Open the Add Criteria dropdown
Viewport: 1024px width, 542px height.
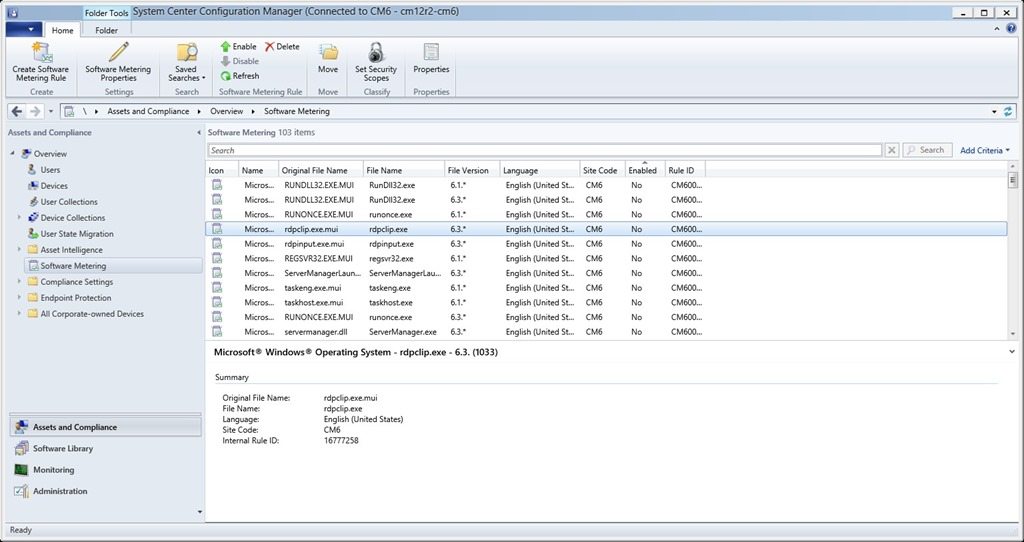coord(985,150)
